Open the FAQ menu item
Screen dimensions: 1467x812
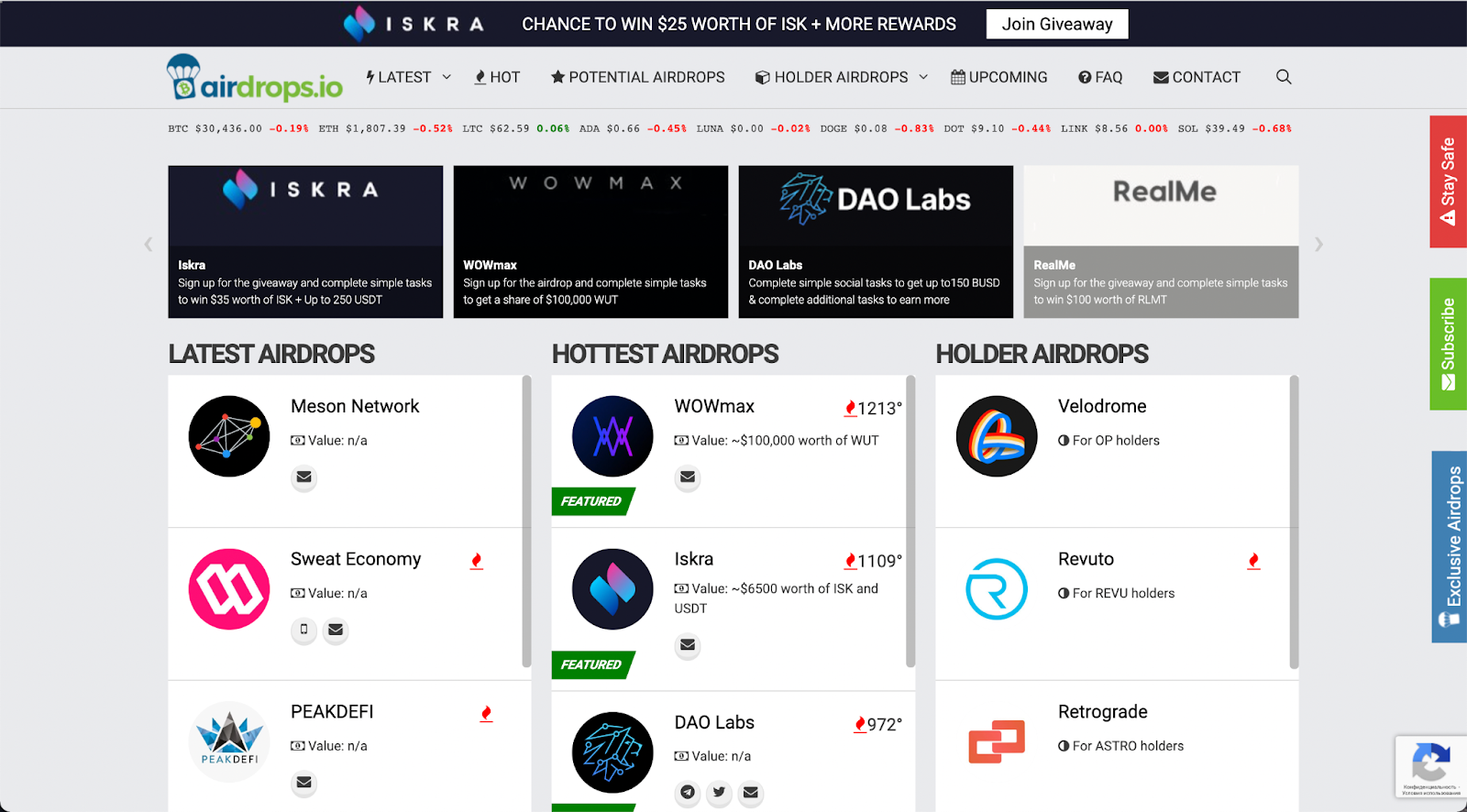pyautogui.click(x=1100, y=77)
